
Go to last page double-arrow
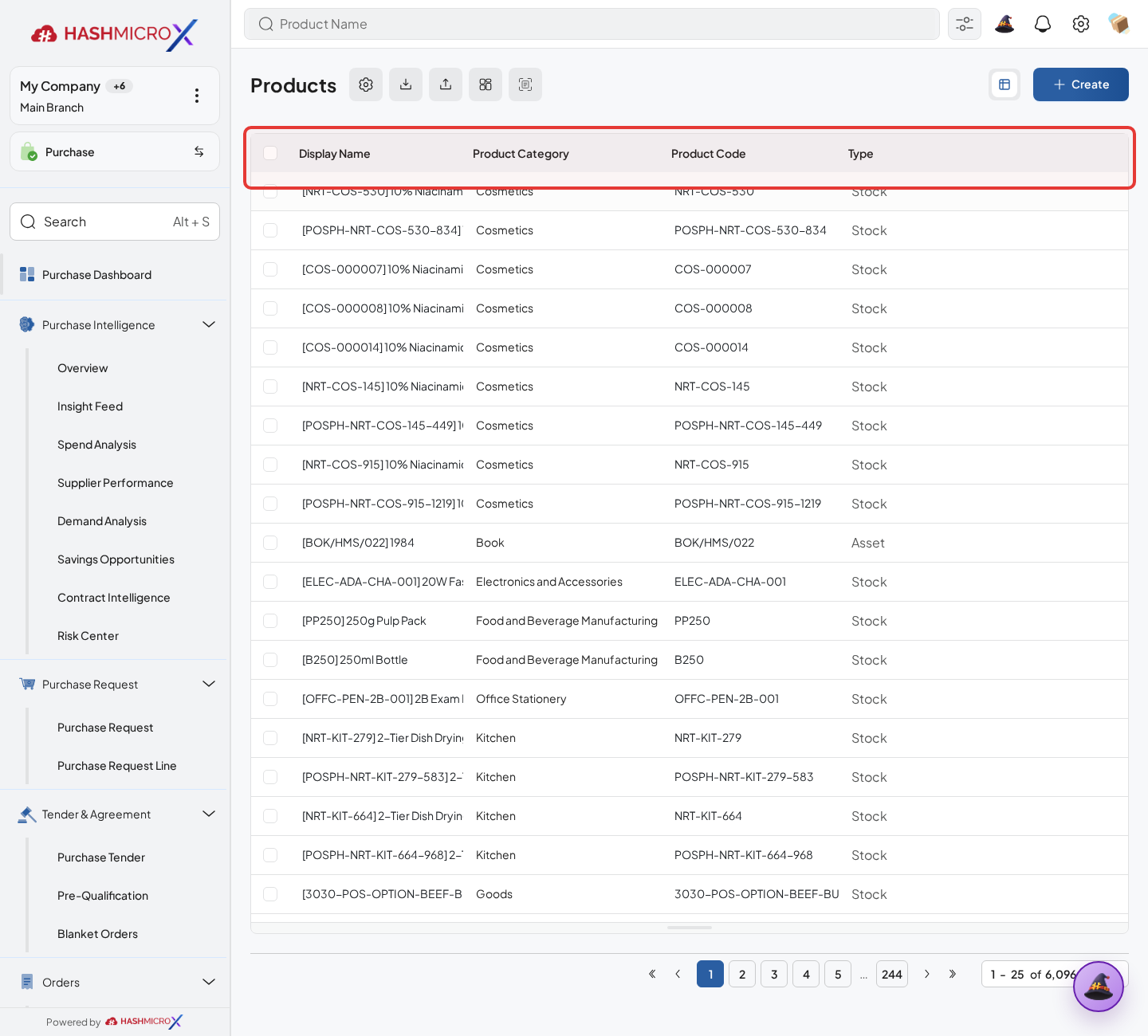pyautogui.click(x=953, y=974)
